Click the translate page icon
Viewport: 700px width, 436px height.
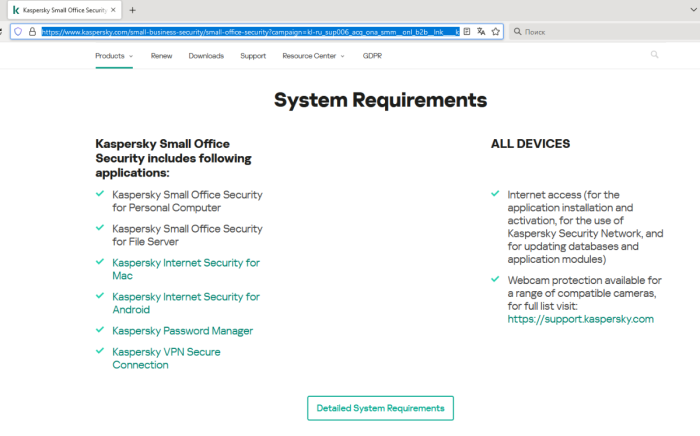[481, 32]
